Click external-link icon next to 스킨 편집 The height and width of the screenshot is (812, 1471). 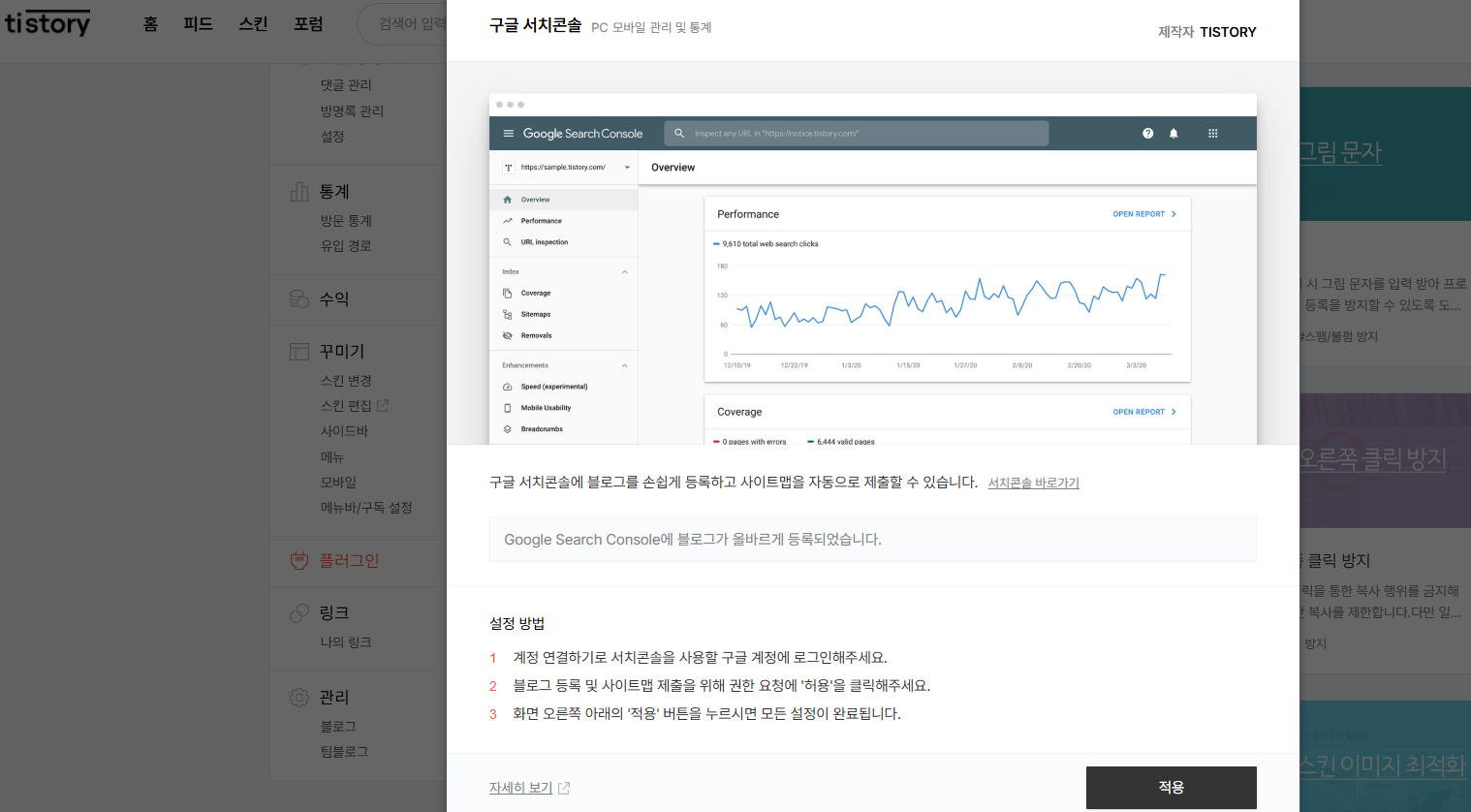383,405
